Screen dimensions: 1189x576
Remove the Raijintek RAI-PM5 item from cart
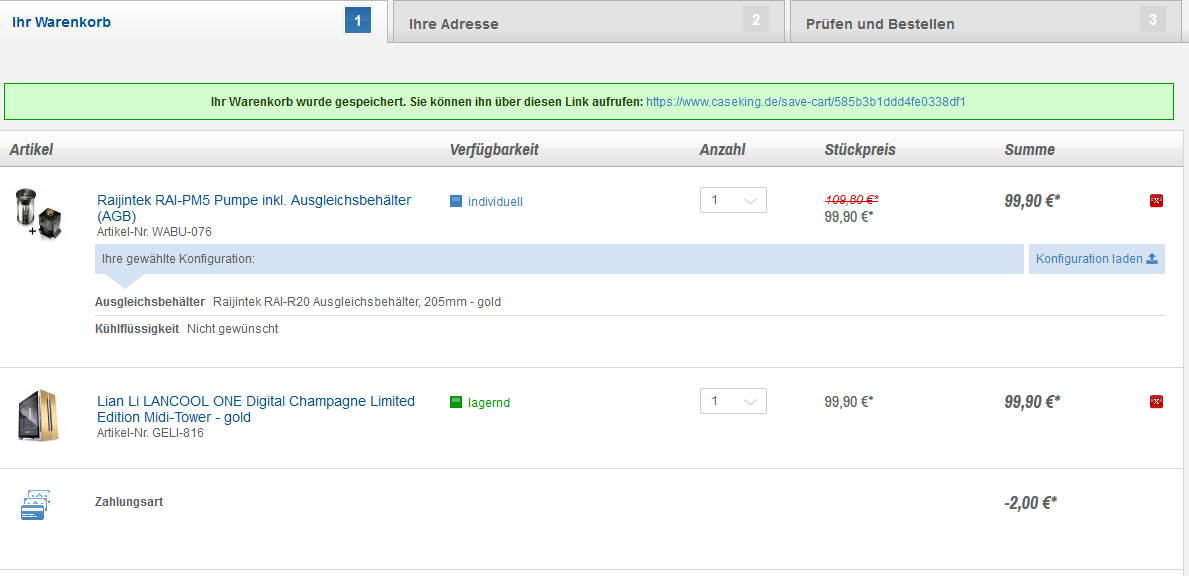click(x=1156, y=201)
